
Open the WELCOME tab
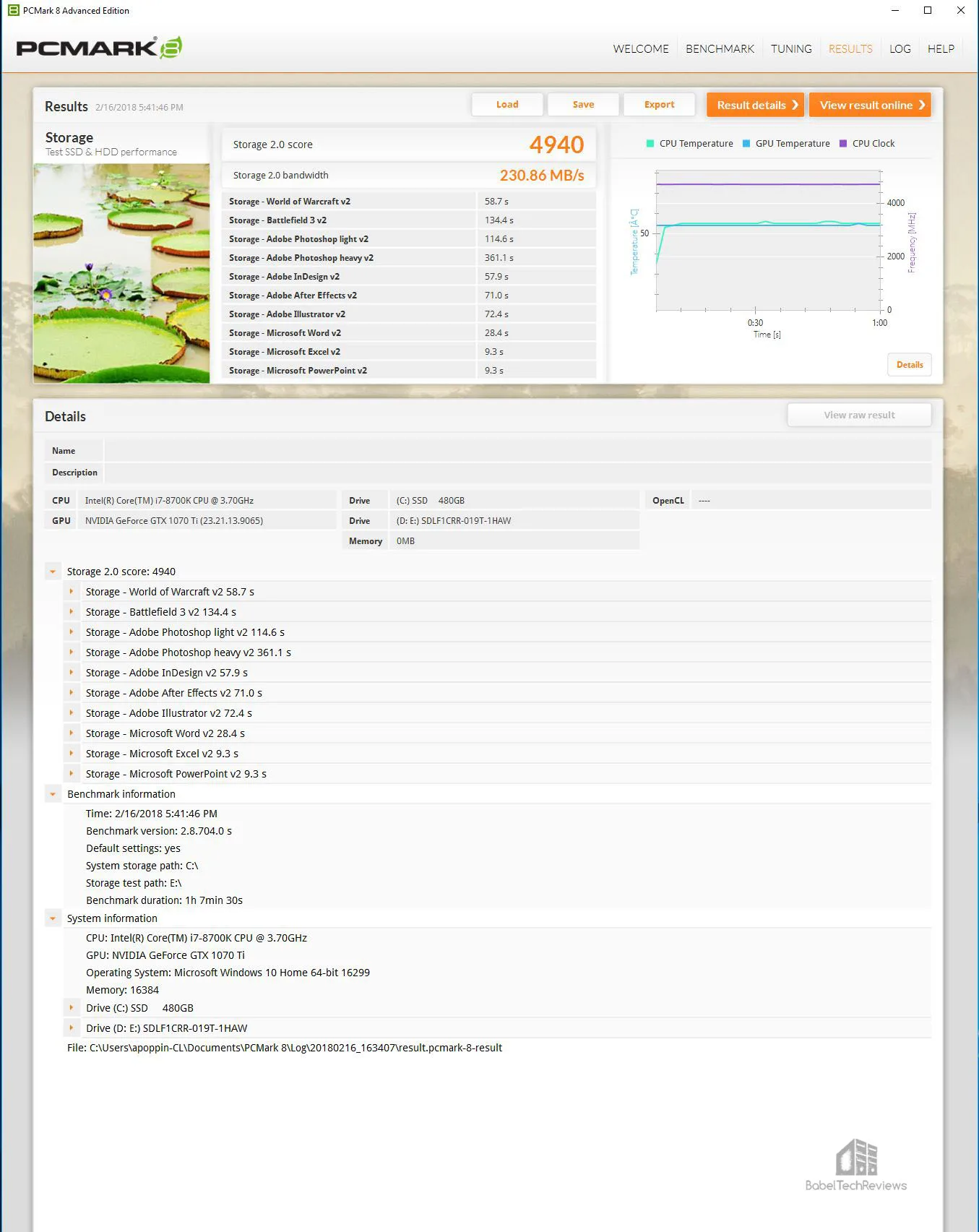click(x=641, y=48)
